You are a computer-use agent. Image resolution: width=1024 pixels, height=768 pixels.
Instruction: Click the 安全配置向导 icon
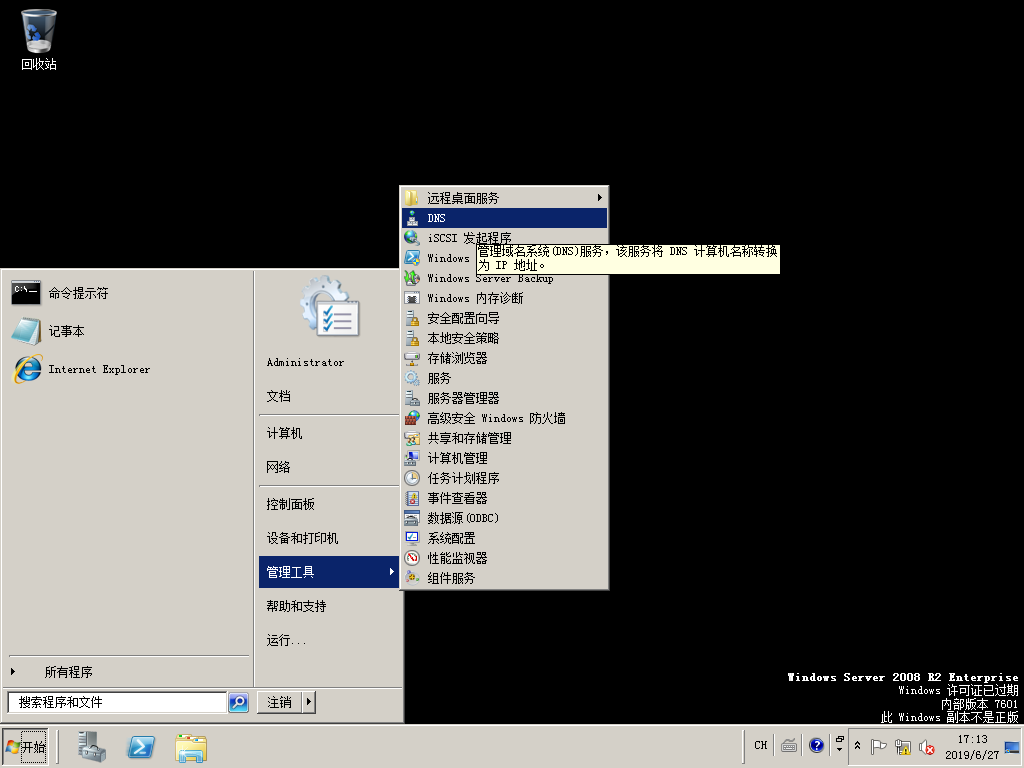[412, 318]
